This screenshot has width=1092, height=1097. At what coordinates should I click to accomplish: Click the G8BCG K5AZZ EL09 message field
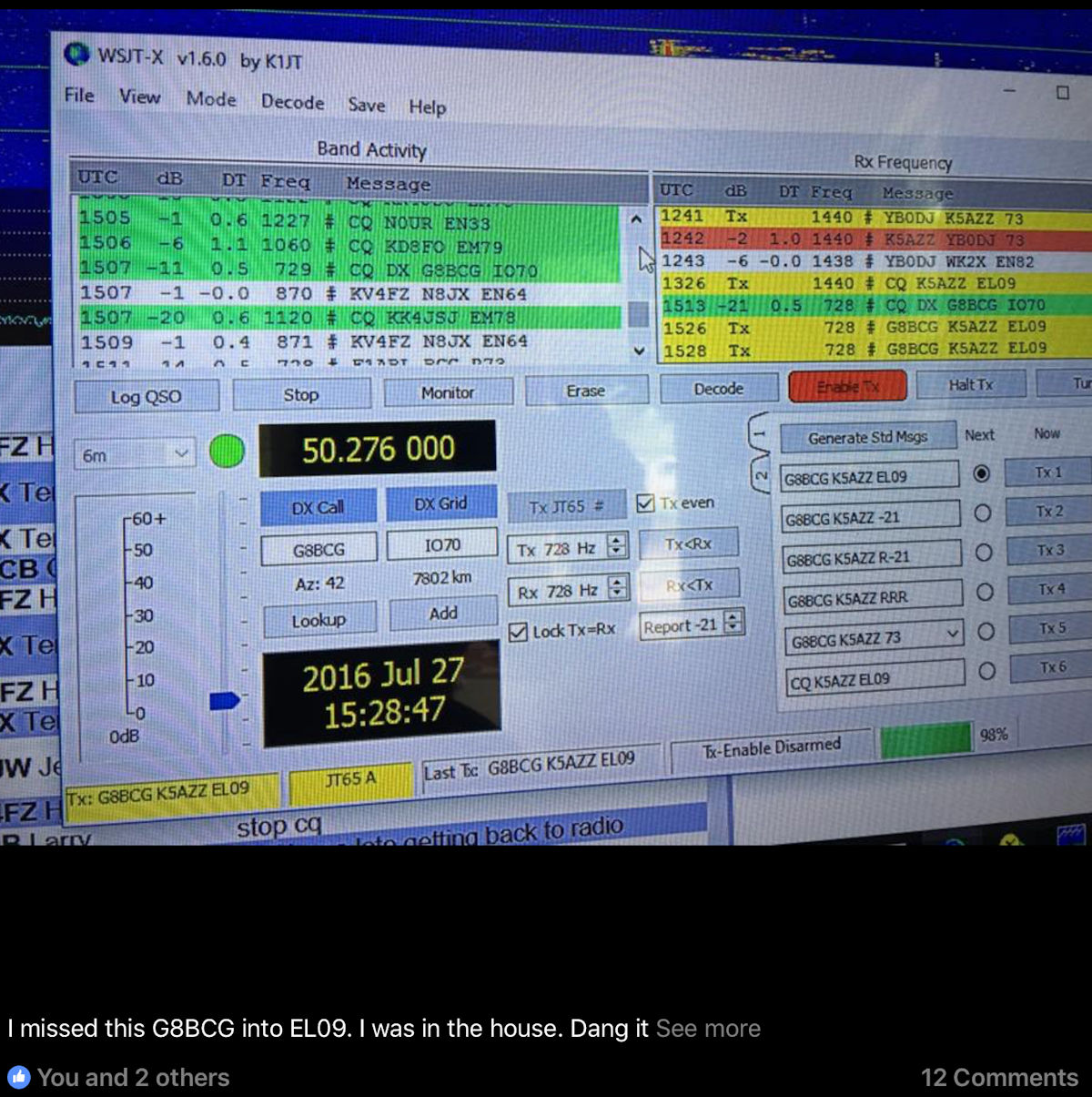pos(870,476)
